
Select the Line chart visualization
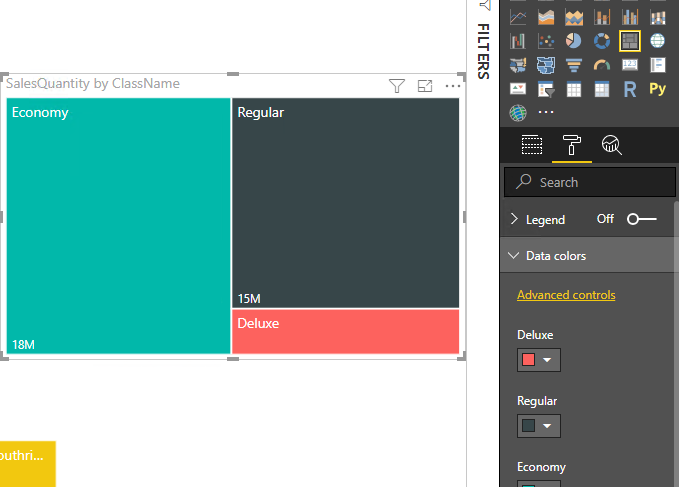point(518,17)
